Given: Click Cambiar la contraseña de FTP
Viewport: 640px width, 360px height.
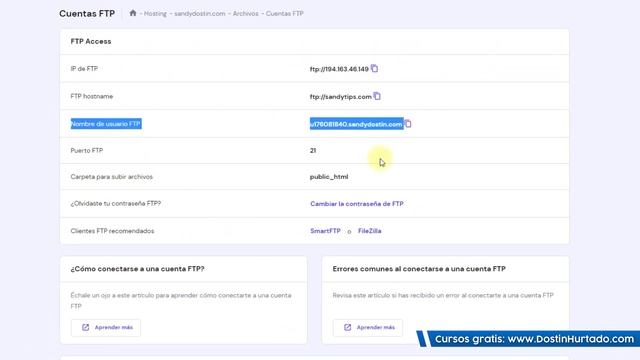Looking at the screenshot, I should pos(357,204).
